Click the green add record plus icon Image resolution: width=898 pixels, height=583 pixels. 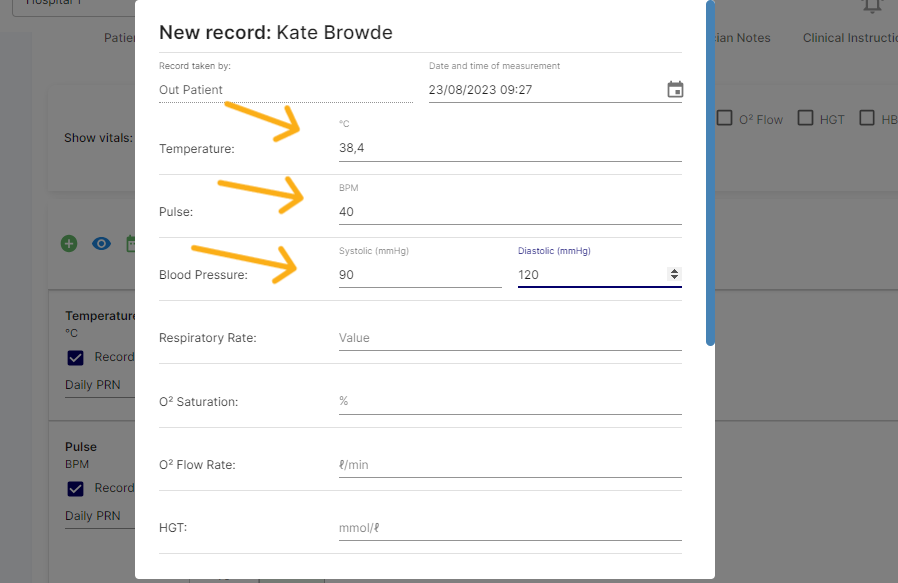(x=68, y=243)
